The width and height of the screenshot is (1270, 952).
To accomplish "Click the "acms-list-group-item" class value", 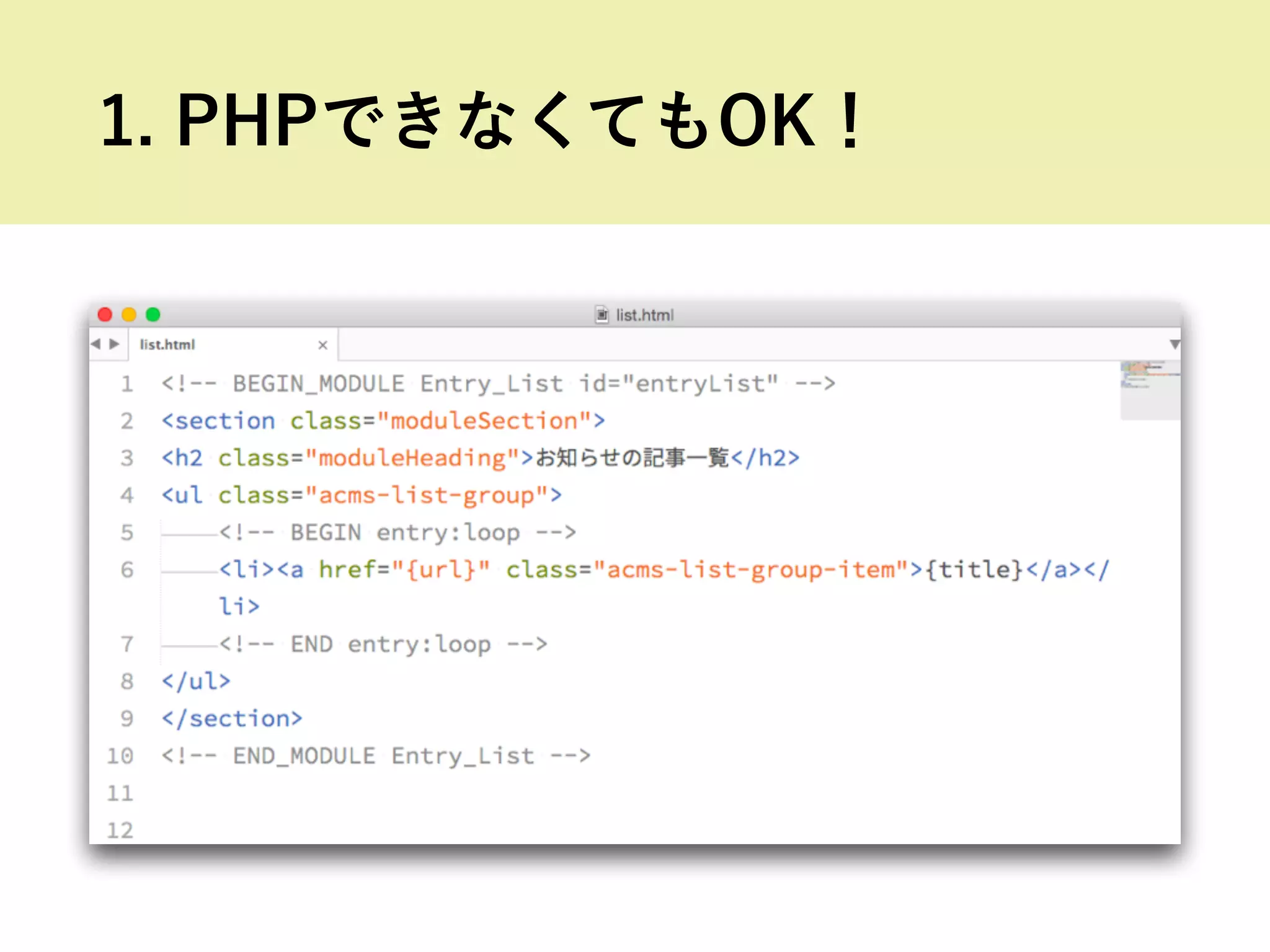I will pos(752,570).
